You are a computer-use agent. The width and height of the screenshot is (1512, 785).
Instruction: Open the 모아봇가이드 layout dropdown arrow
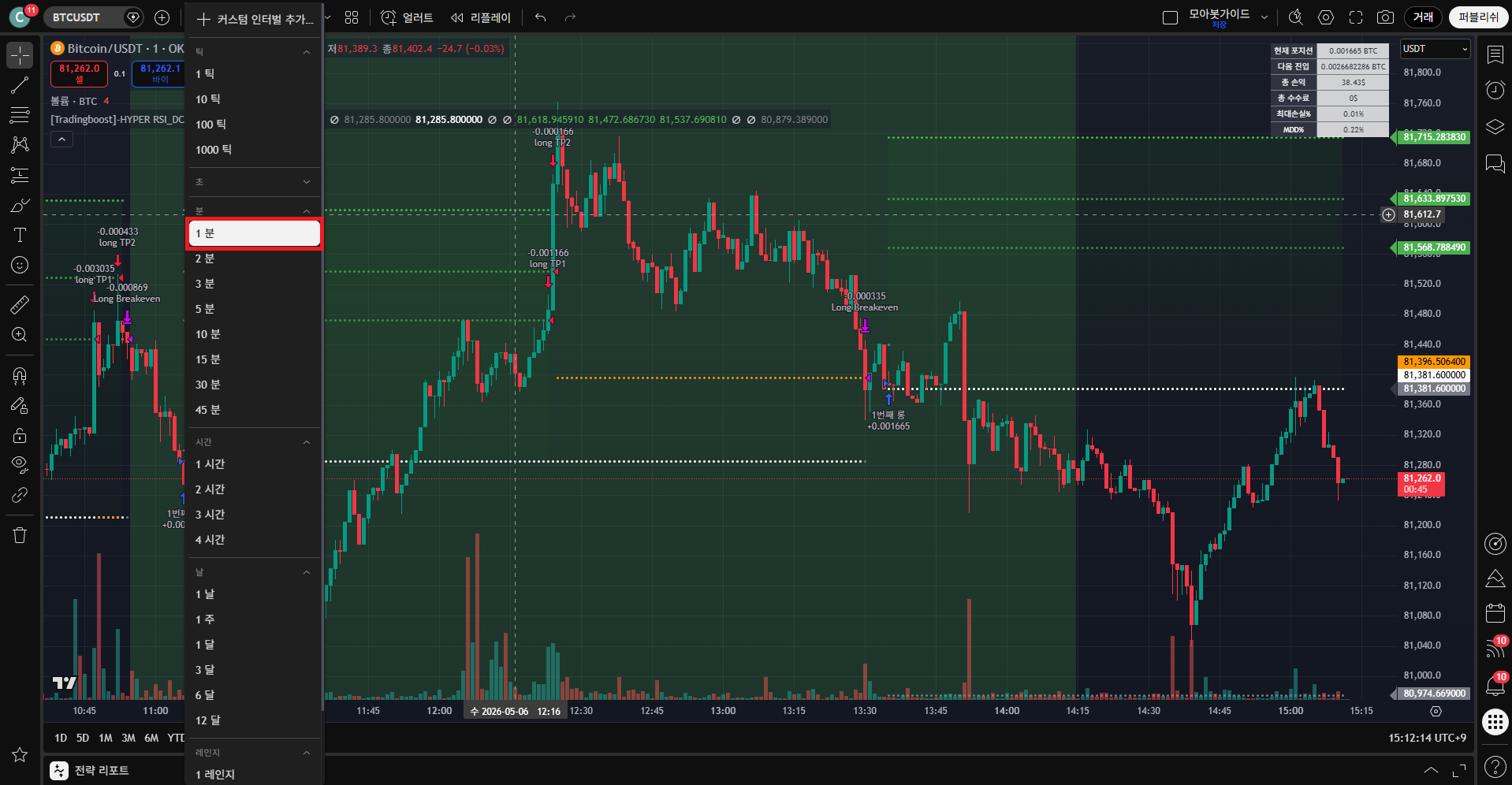coord(1264,17)
